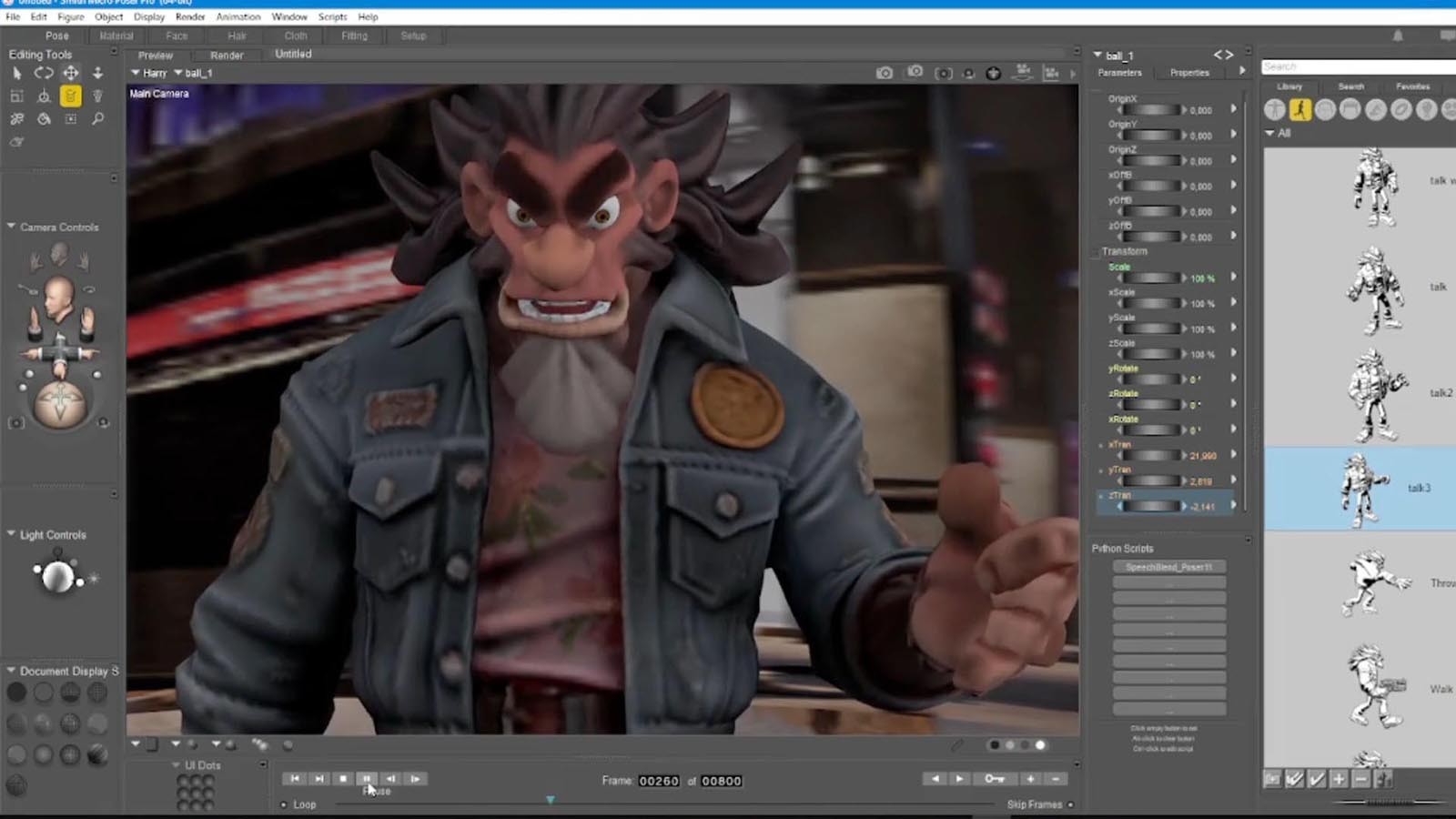This screenshot has height=819, width=1456.
Task: Remove keyframe using the minus button
Action: tap(1056, 779)
